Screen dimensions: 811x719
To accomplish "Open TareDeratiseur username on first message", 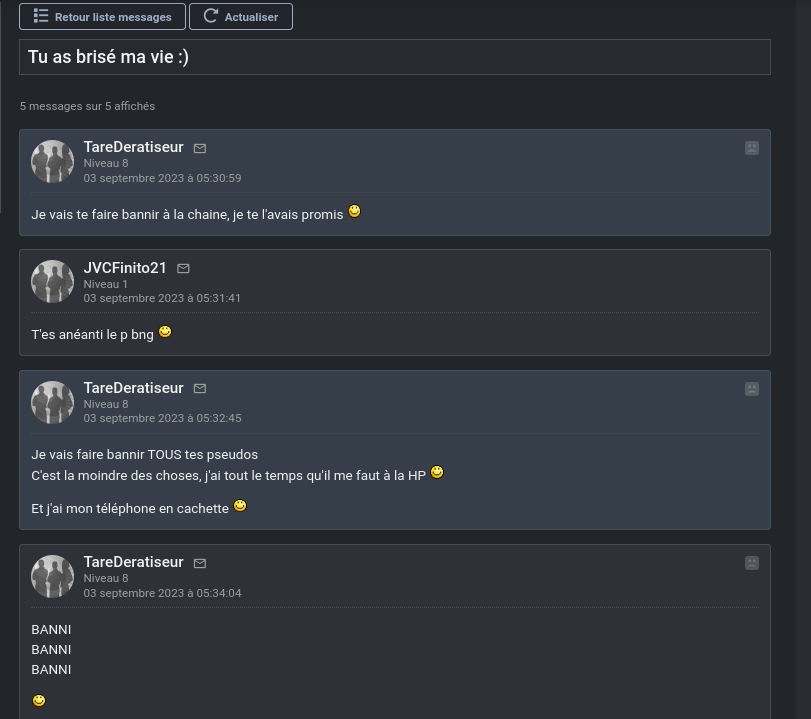I will (133, 147).
